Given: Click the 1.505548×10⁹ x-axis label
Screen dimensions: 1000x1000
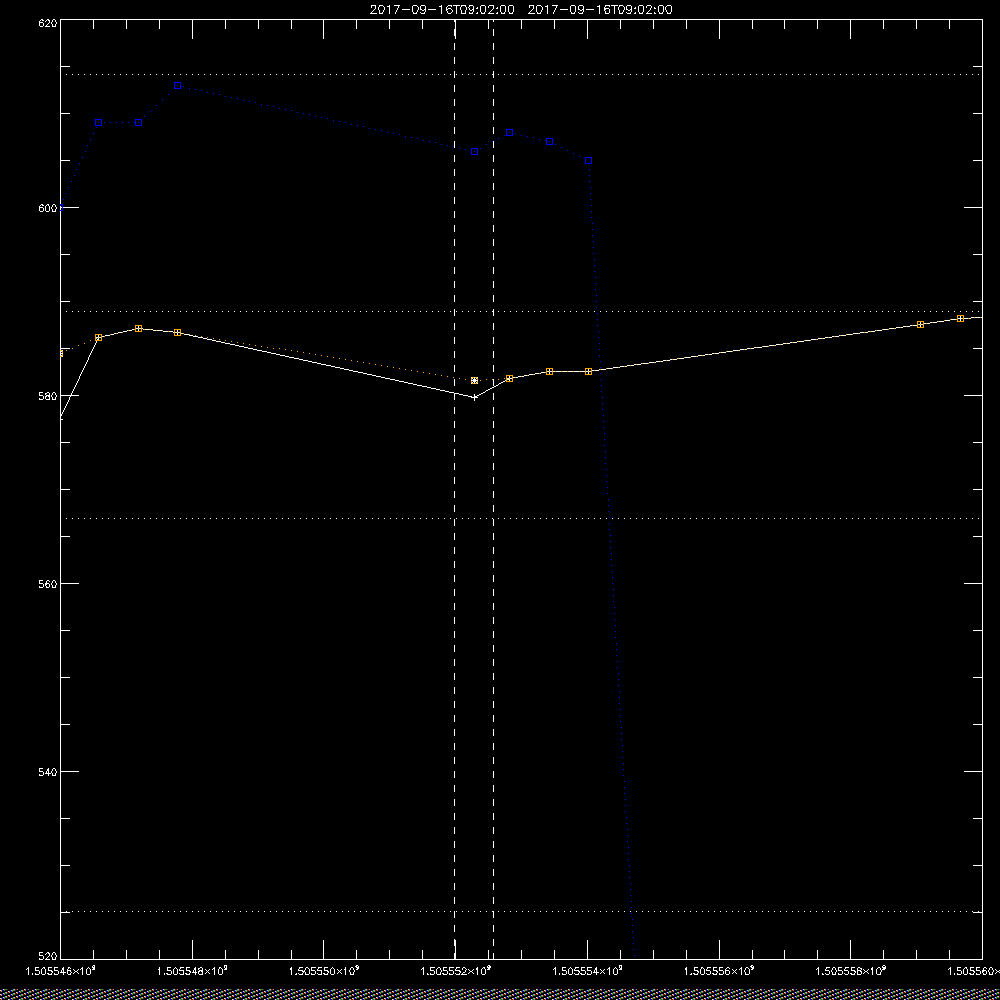Looking at the screenshot, I should pos(193,971).
